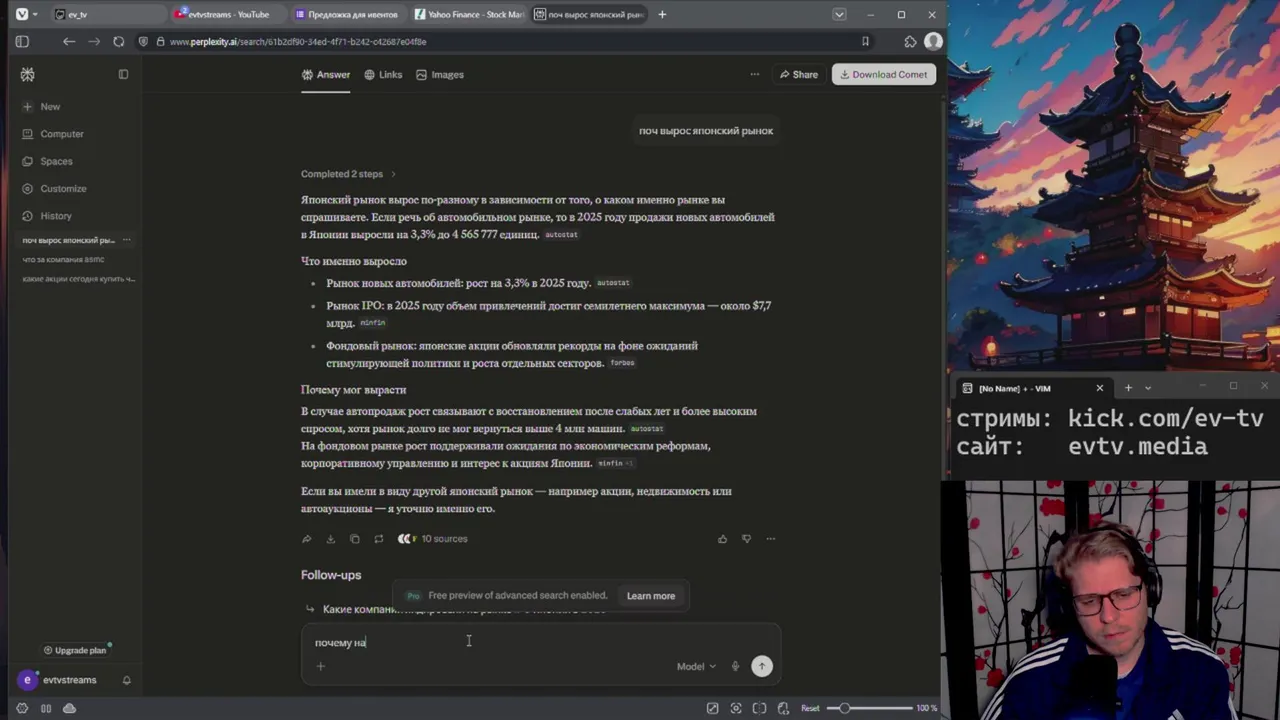
Task: Click the Perplexity logo
Action: point(27,74)
